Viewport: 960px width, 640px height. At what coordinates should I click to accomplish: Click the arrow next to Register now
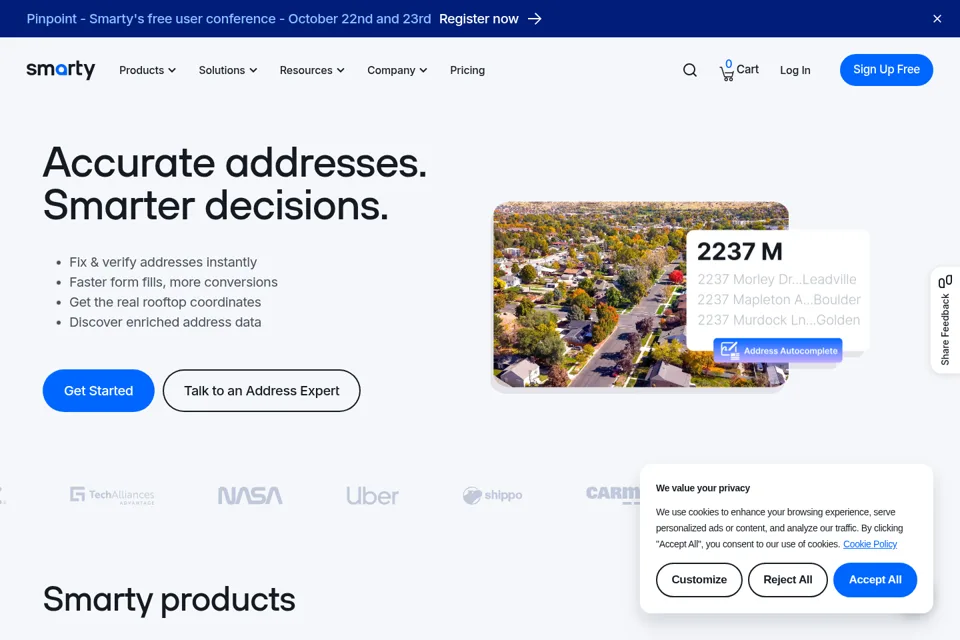534,19
